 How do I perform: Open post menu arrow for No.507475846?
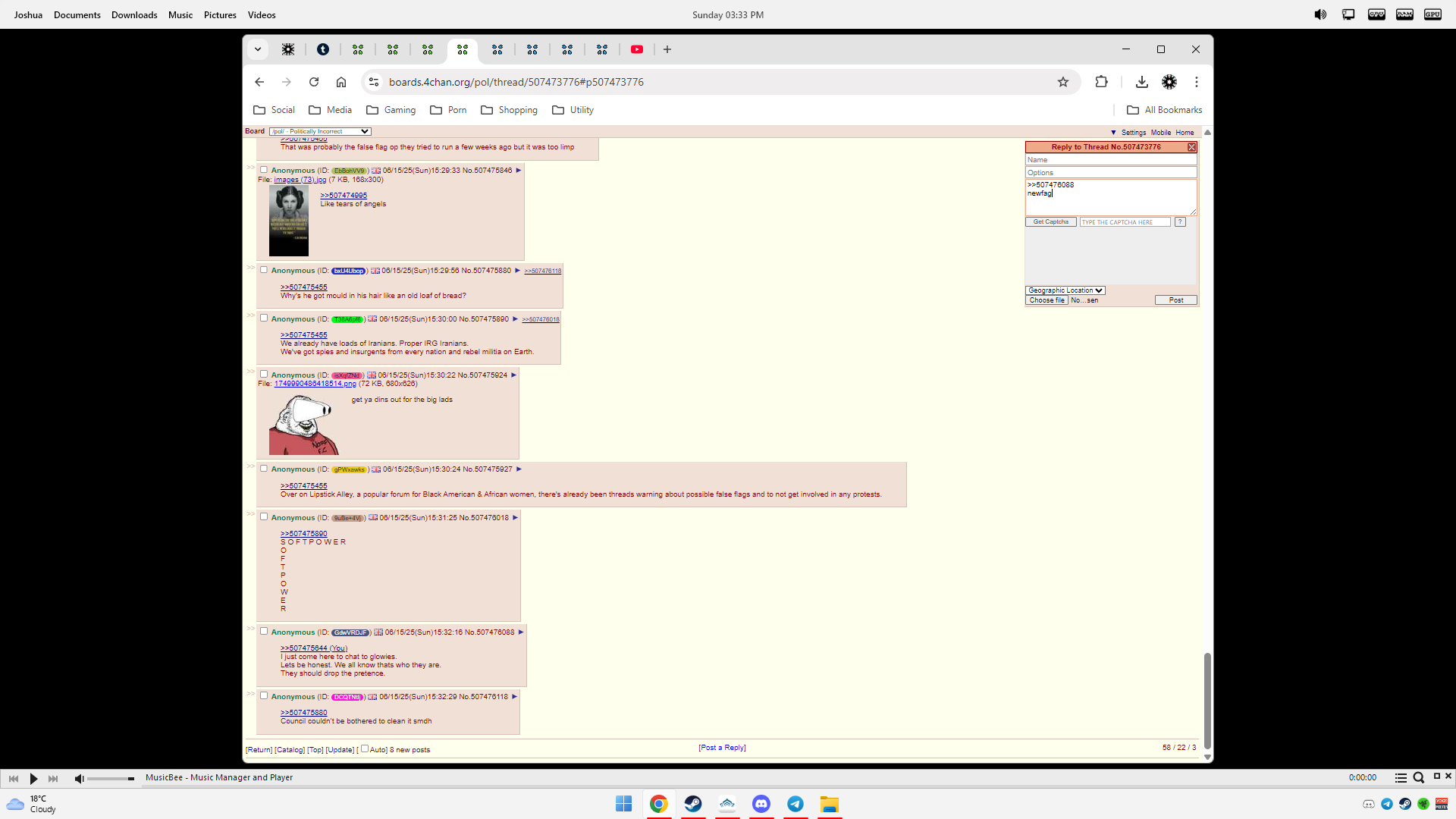coord(519,171)
